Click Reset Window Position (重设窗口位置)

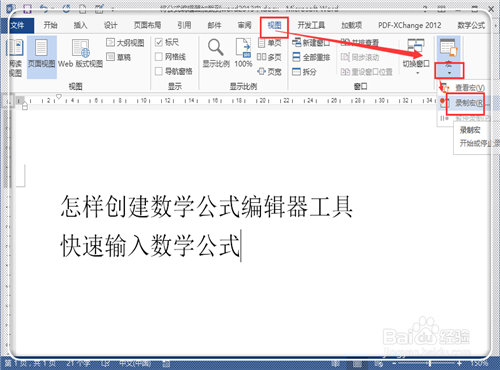click(366, 71)
